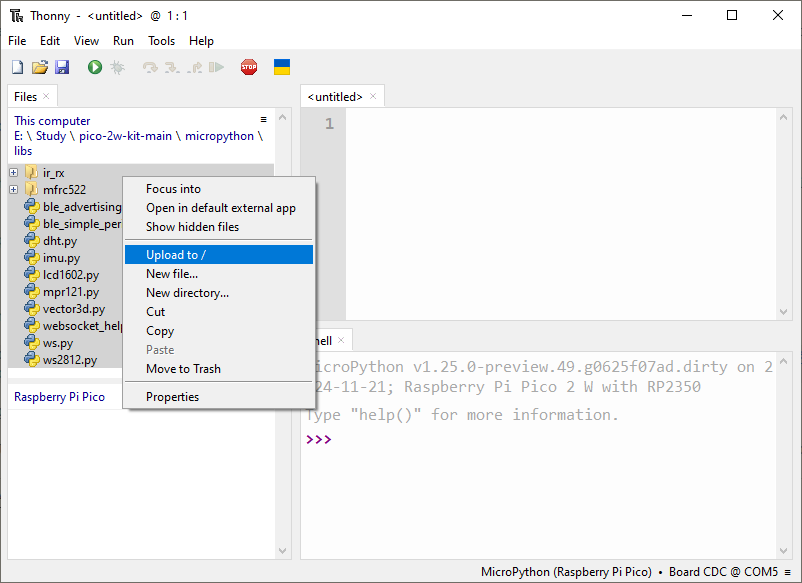Click the Resume toolbar icon

[216, 67]
